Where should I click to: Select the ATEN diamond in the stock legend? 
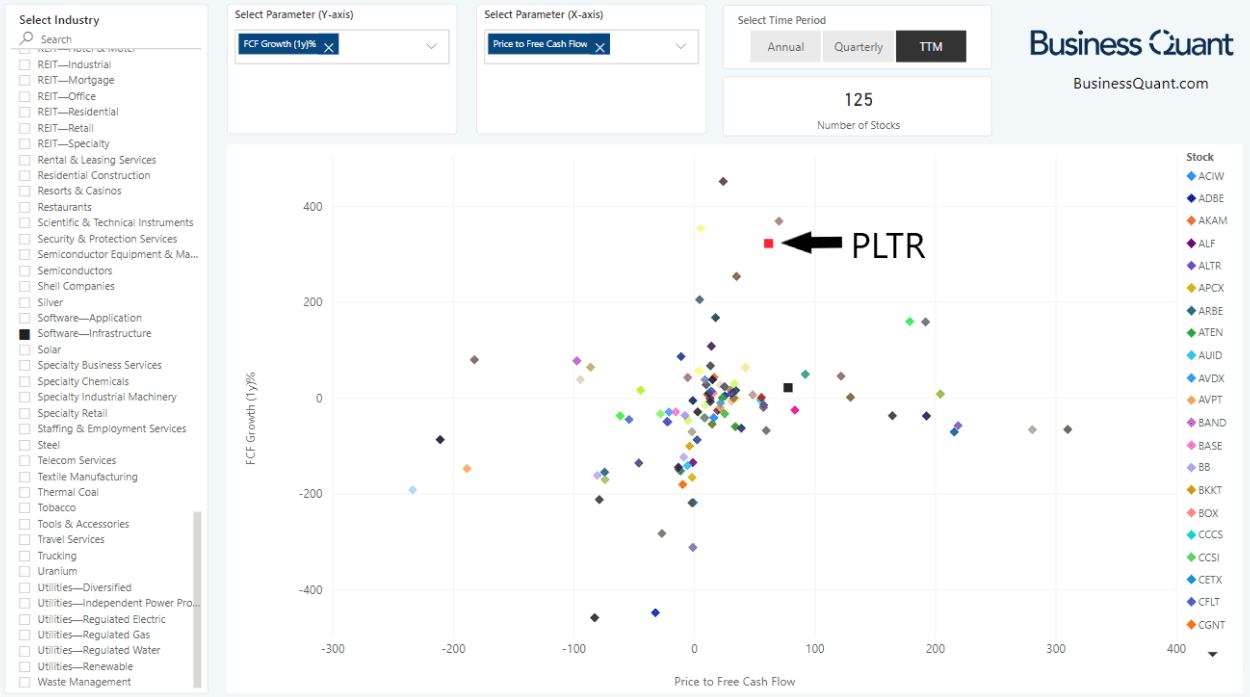tap(1191, 333)
